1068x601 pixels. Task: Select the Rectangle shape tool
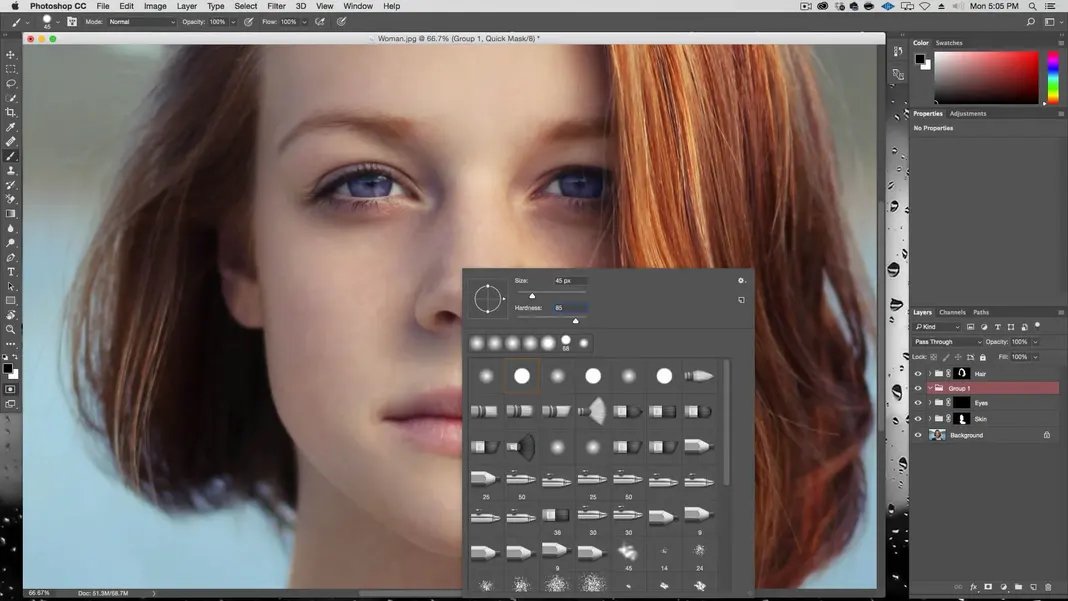(11, 300)
